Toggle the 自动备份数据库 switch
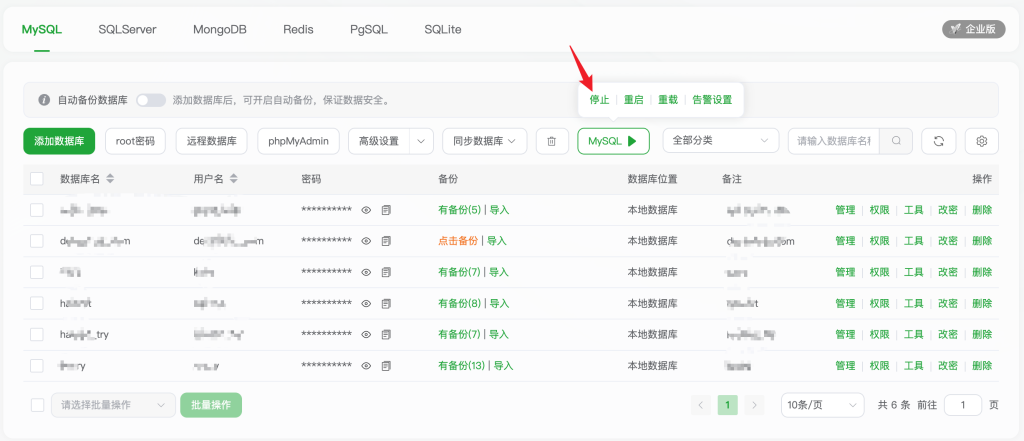This screenshot has width=1024, height=441. 151,100
